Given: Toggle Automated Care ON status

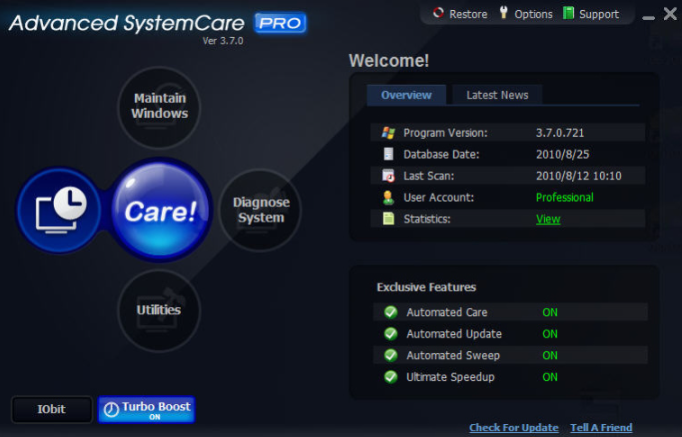Looking at the screenshot, I should [550, 312].
